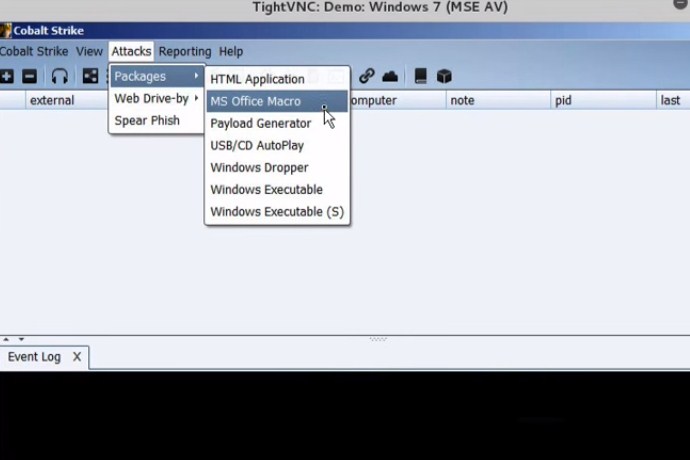The image size is (690, 460).
Task: Collapse panel with the up arrow
Action: click(6, 339)
